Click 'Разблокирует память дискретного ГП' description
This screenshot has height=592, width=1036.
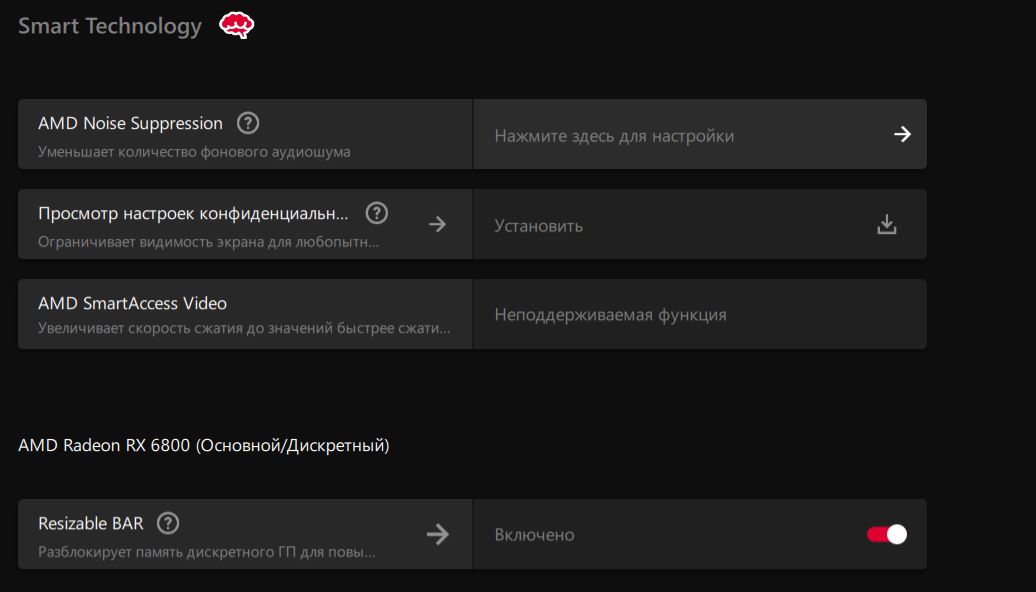206,552
